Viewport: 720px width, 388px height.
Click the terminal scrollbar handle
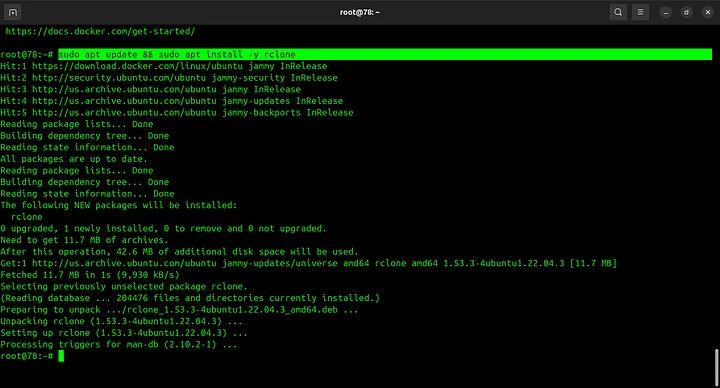coord(716,367)
